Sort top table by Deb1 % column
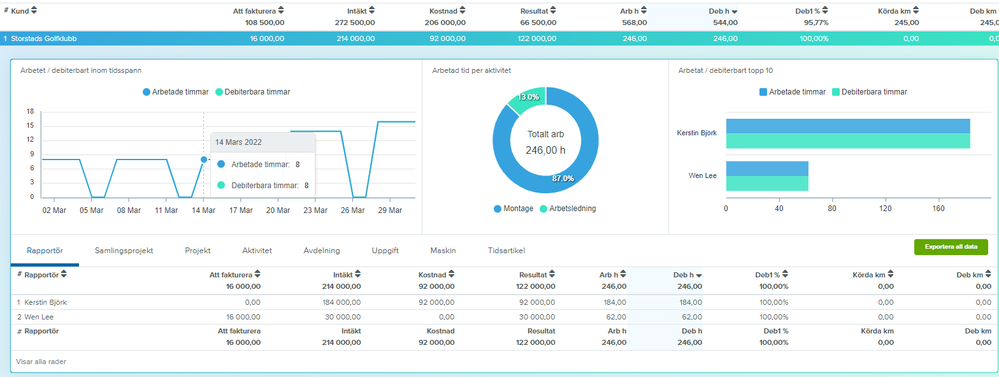Viewport: 999px width, 377px height. [x=811, y=10]
